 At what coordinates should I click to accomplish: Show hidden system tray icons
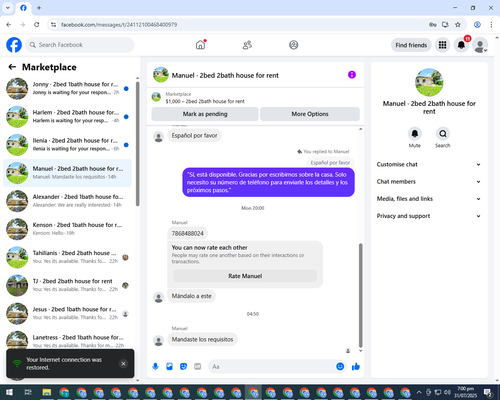pyautogui.click(x=419, y=392)
